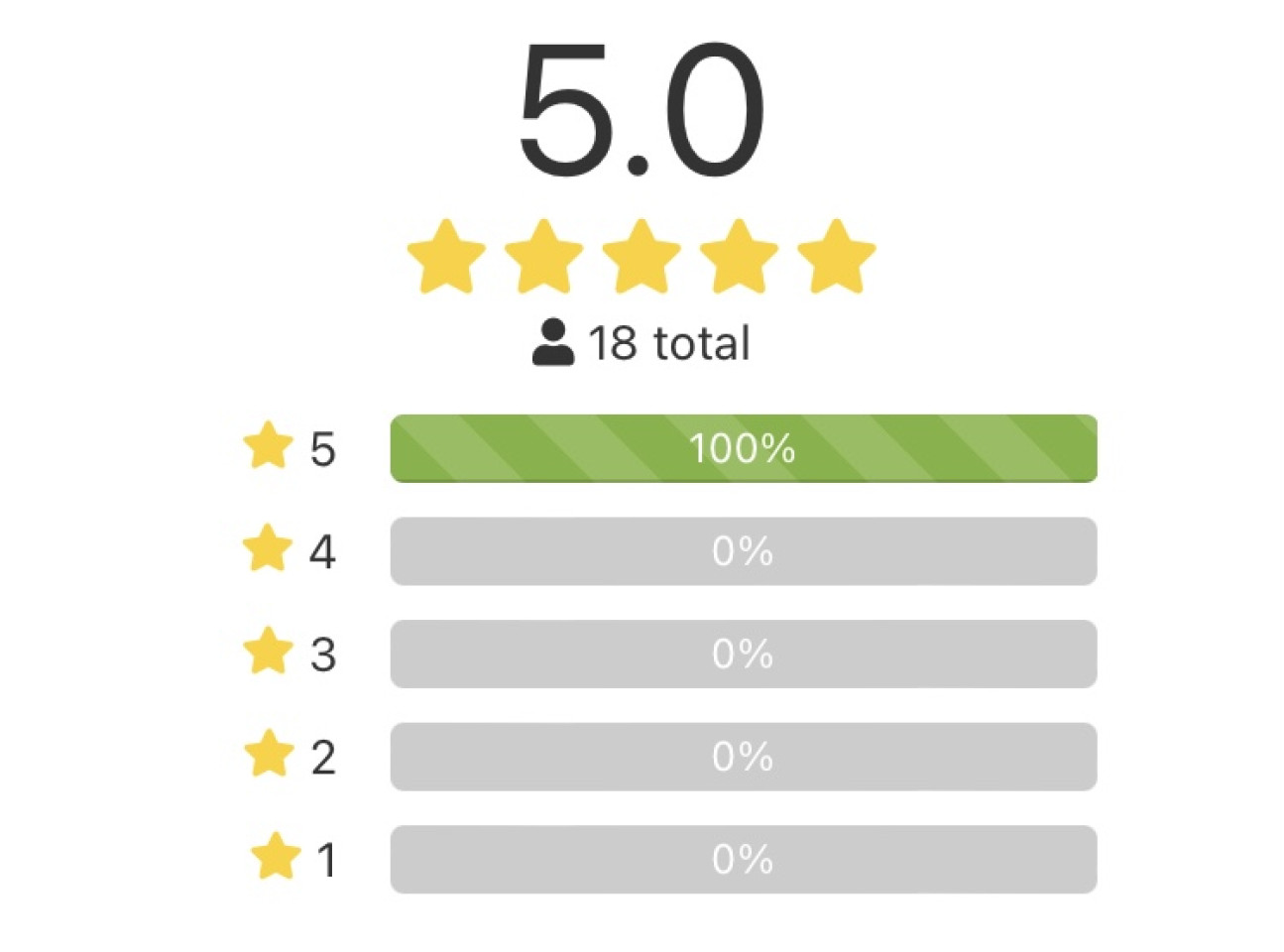Click the gray 0% four-star bar

click(x=743, y=551)
